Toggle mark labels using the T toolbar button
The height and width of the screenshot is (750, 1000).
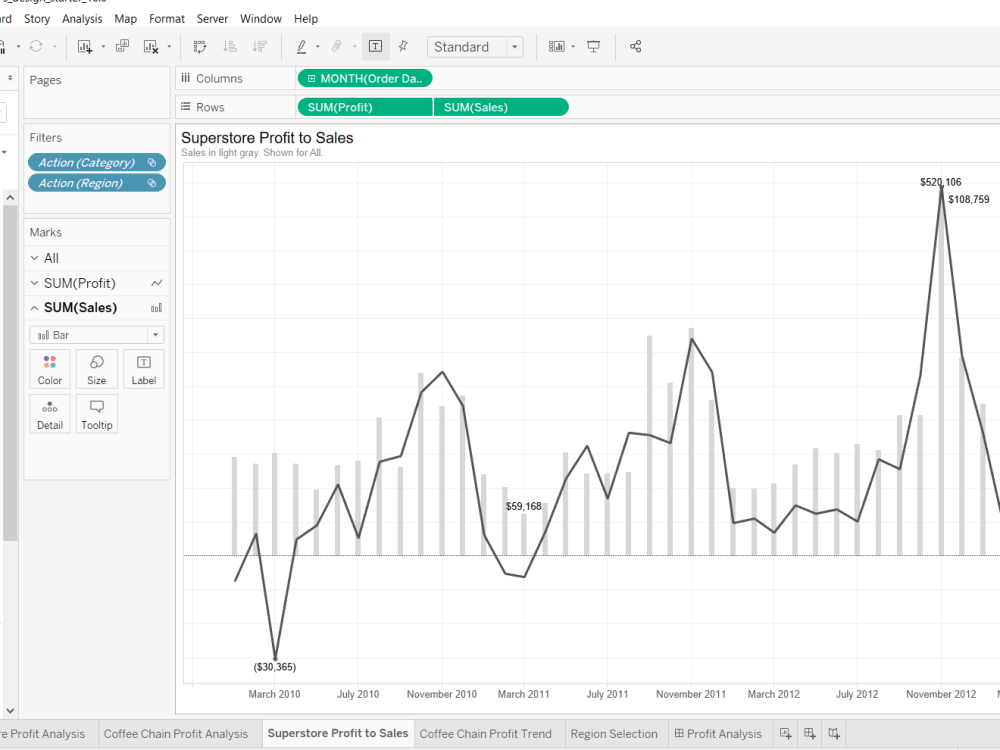(376, 46)
